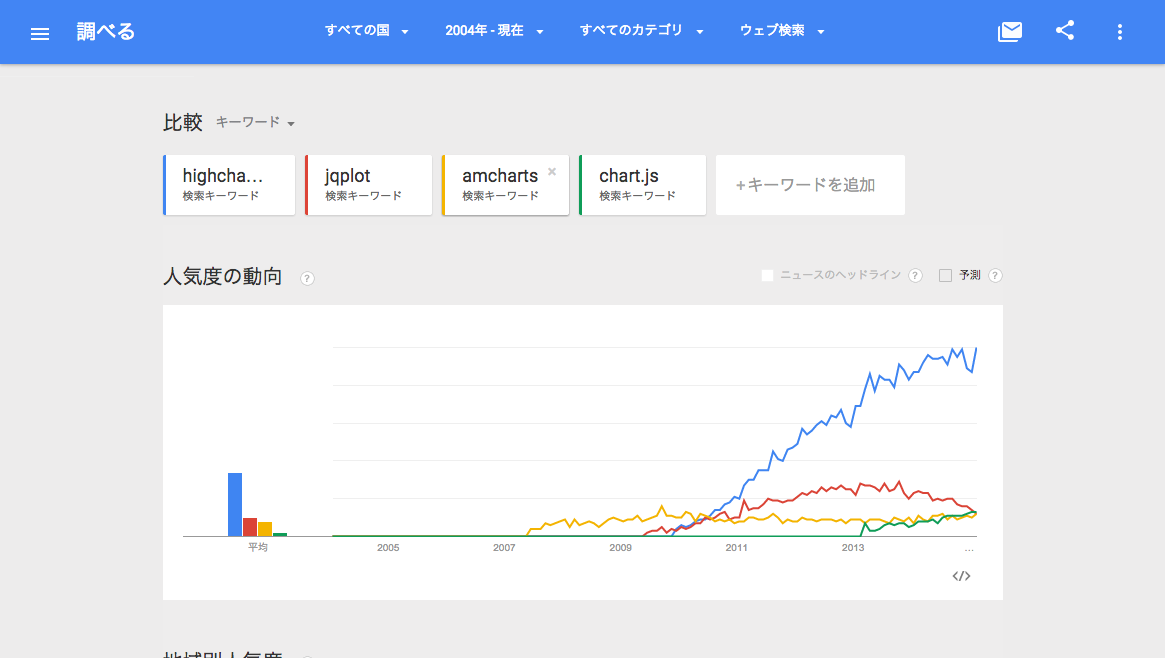This screenshot has height=658, width=1165.
Task: Open the 2004年 - 現在 date range dropdown
Action: 494,31
